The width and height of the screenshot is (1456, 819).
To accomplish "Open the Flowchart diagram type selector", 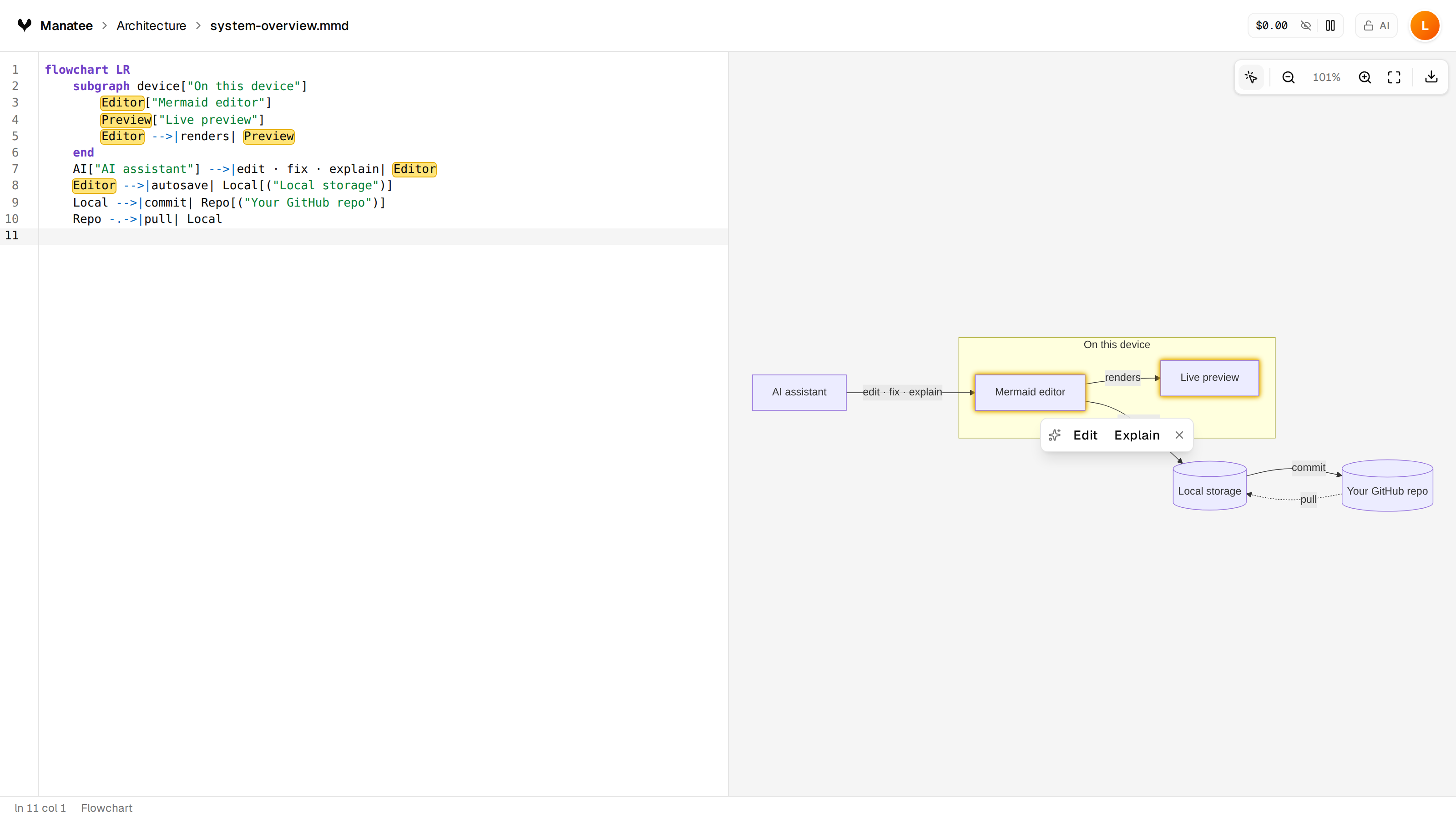I will [x=106, y=808].
